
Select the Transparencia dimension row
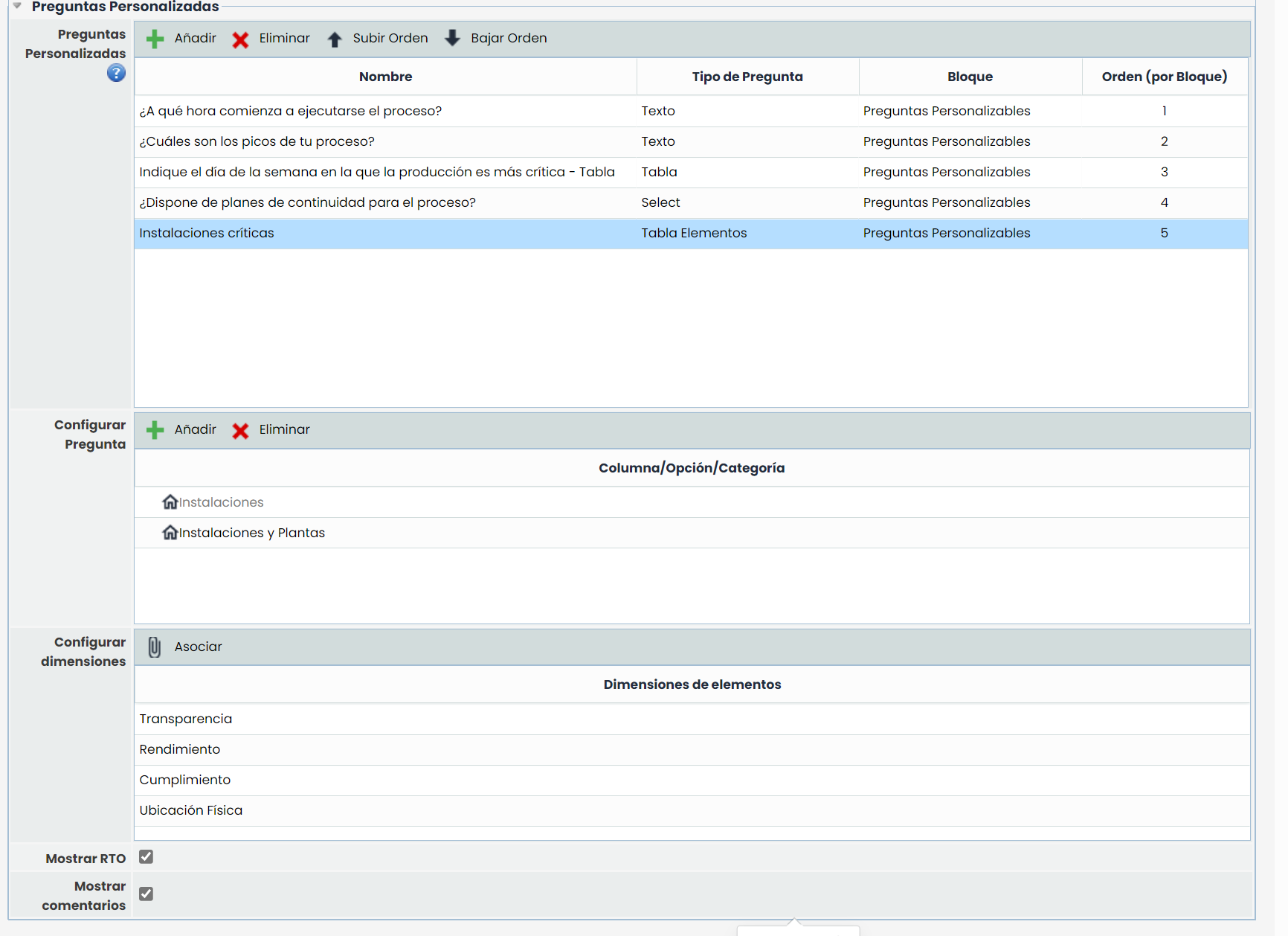click(186, 719)
